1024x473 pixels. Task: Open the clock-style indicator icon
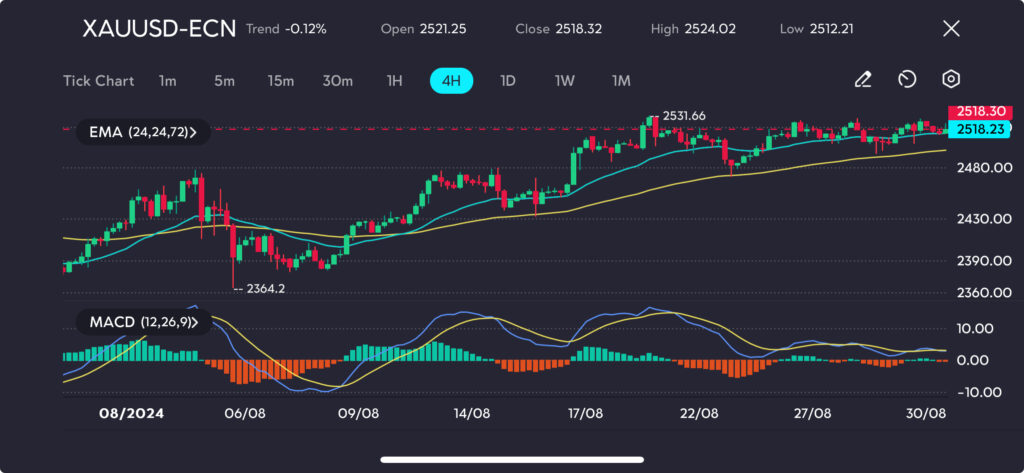[908, 80]
